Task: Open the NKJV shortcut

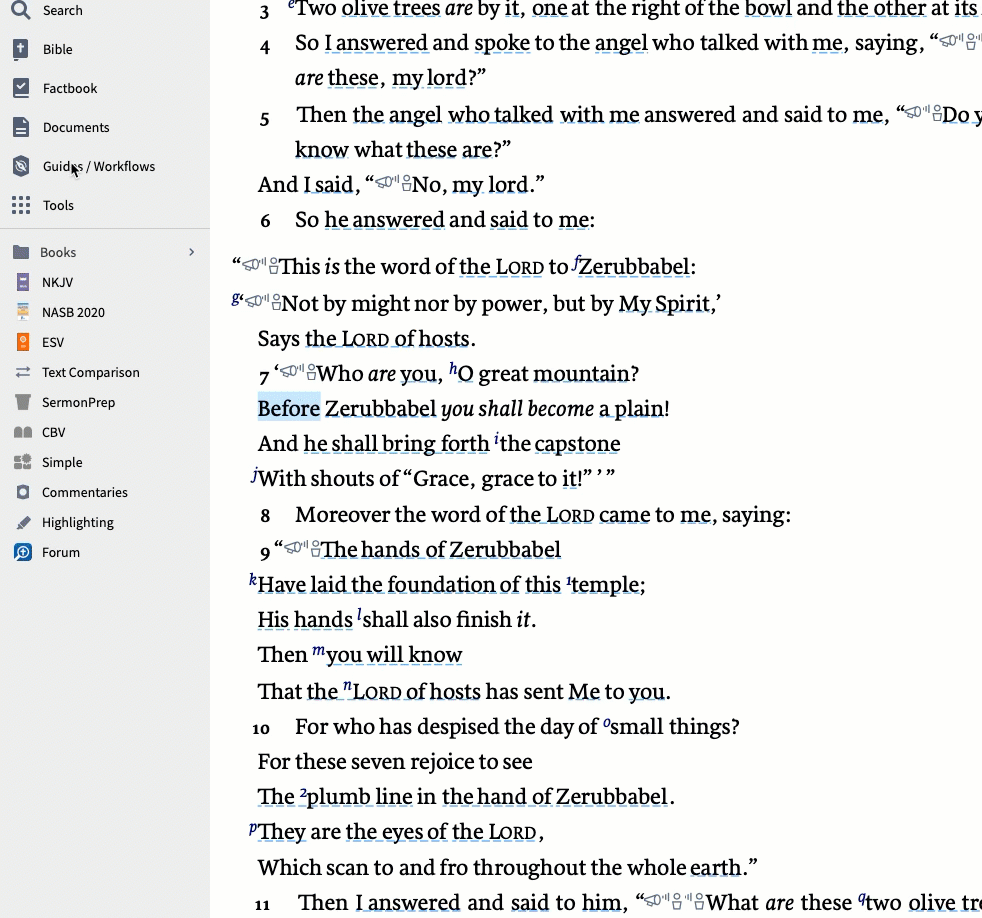Action: pos(58,282)
